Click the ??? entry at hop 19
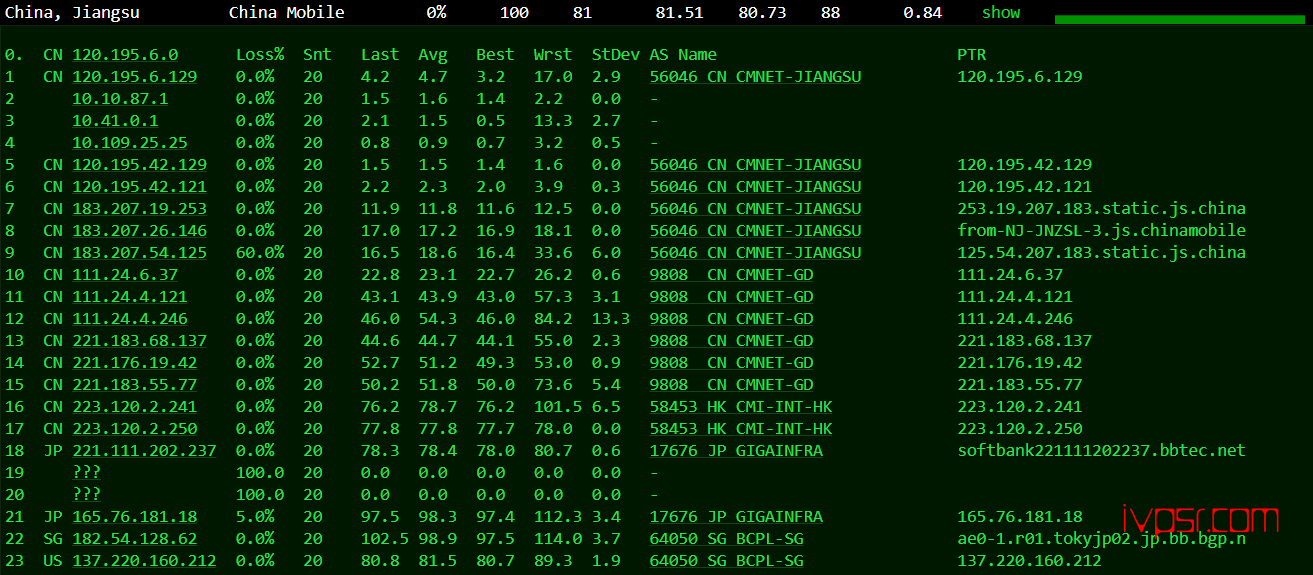Viewport: 1313px width, 575px height. [x=87, y=473]
